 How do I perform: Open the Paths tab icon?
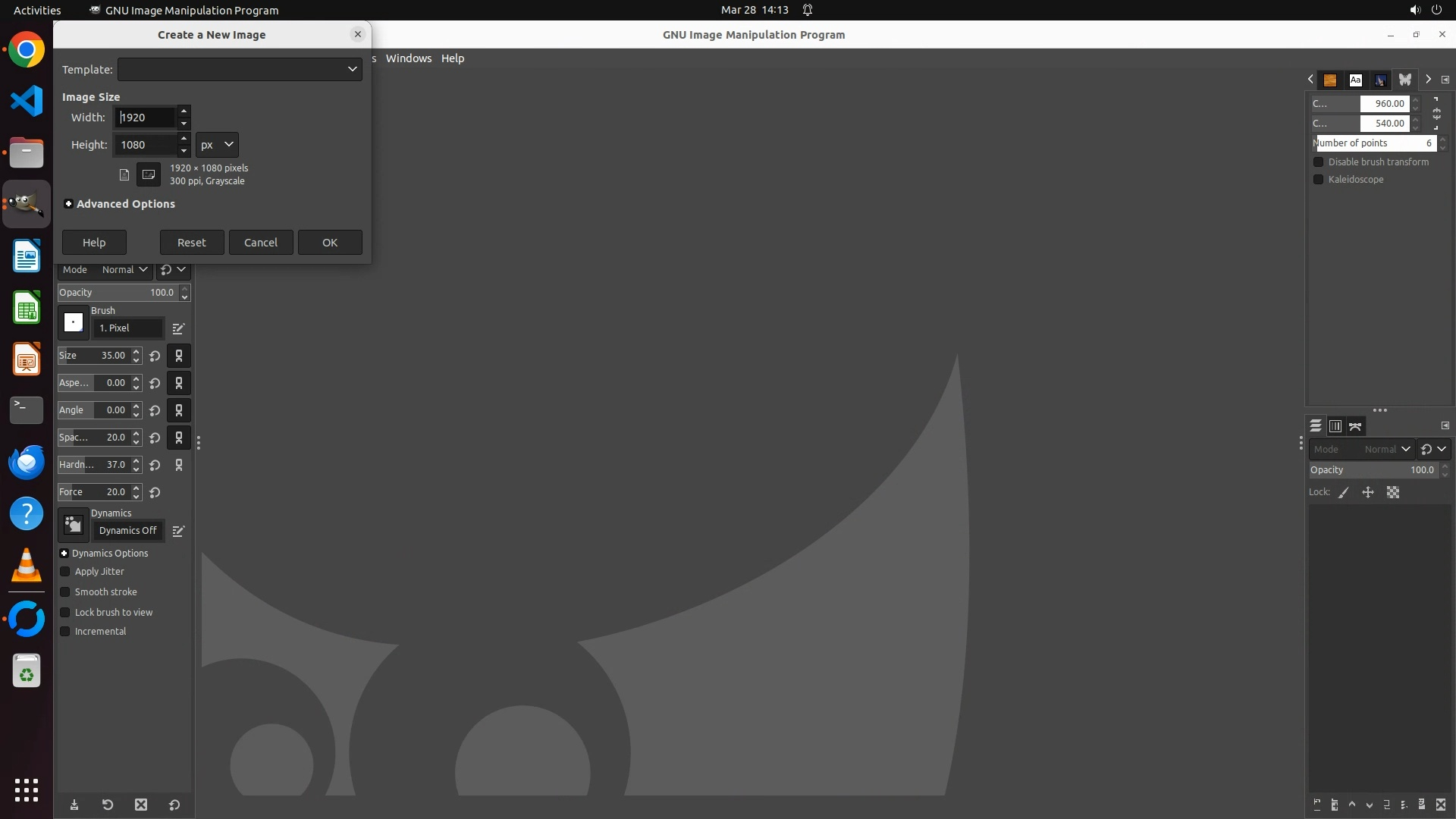[x=1355, y=426]
